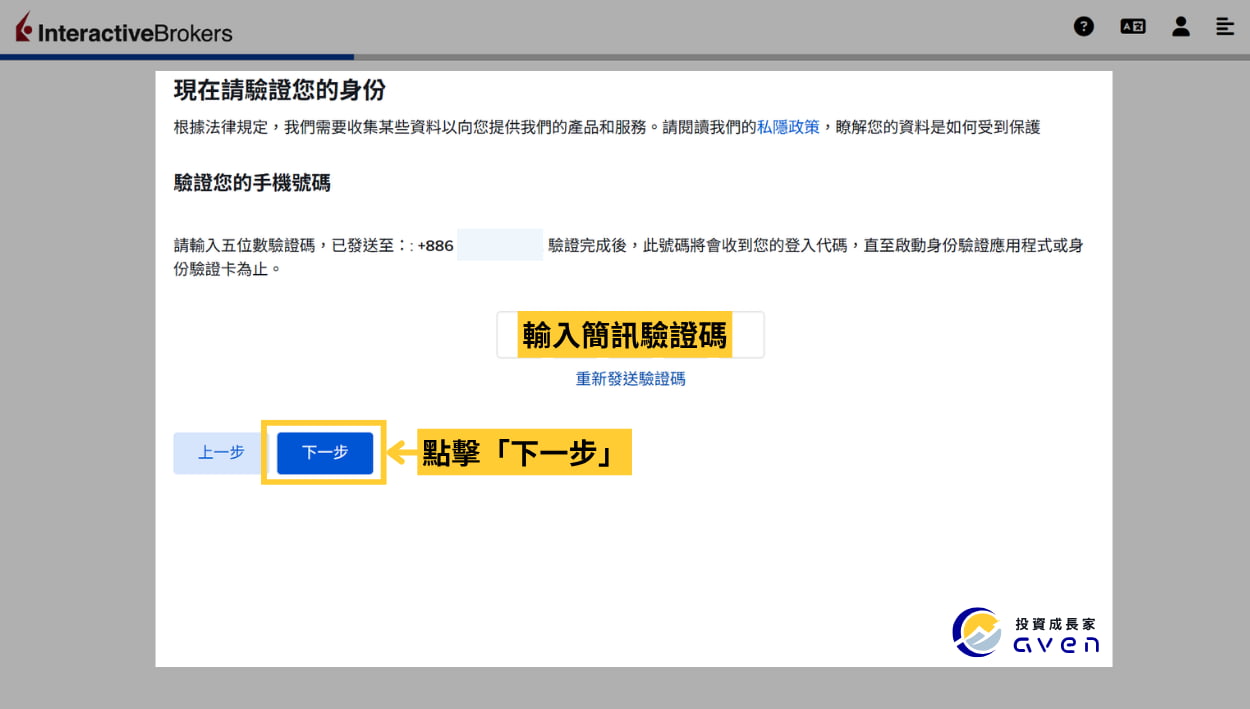Click the 上一步 button
The width and height of the screenshot is (1250, 709).
[x=221, y=453]
